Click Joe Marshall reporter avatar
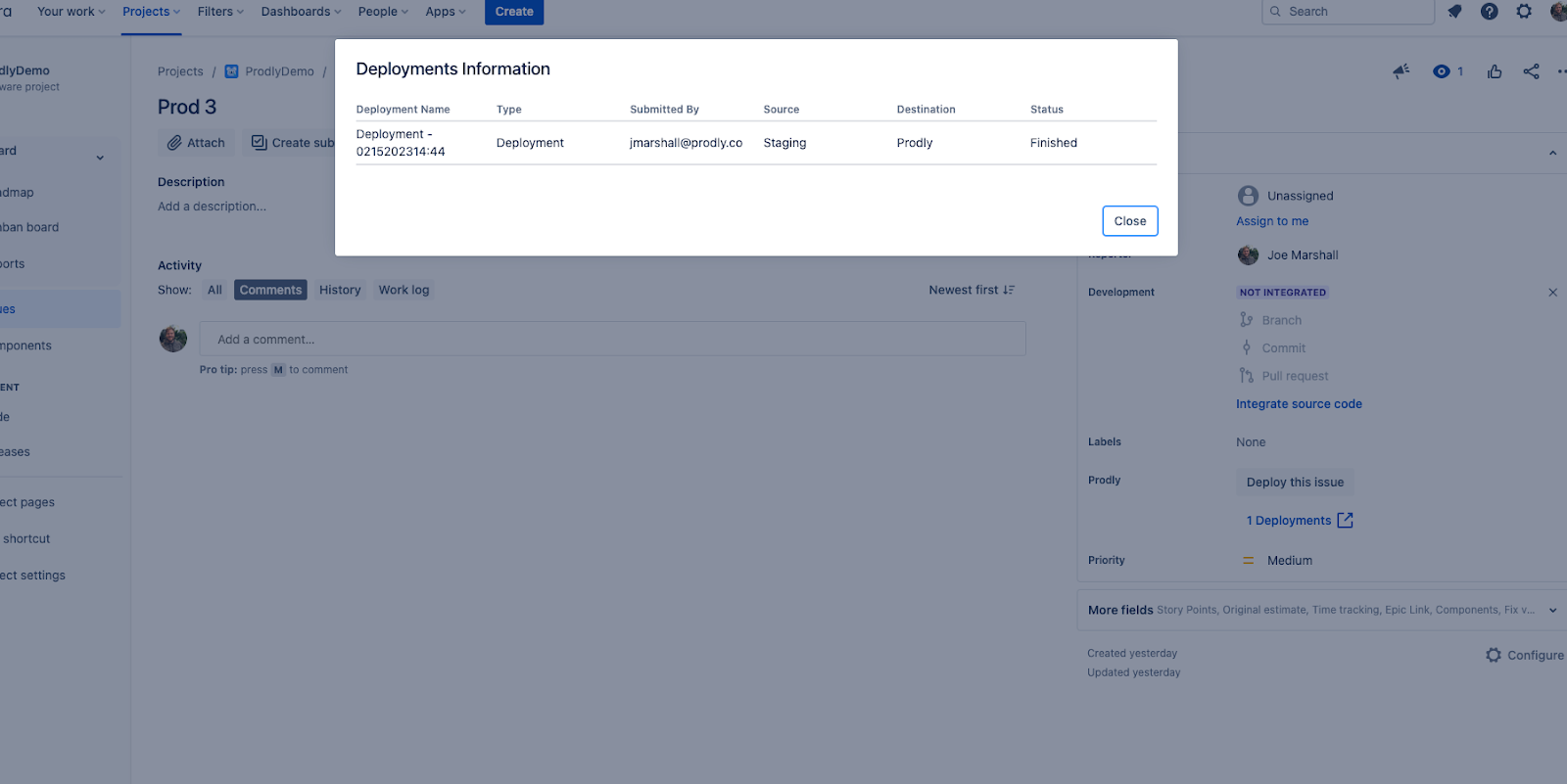 point(1248,255)
